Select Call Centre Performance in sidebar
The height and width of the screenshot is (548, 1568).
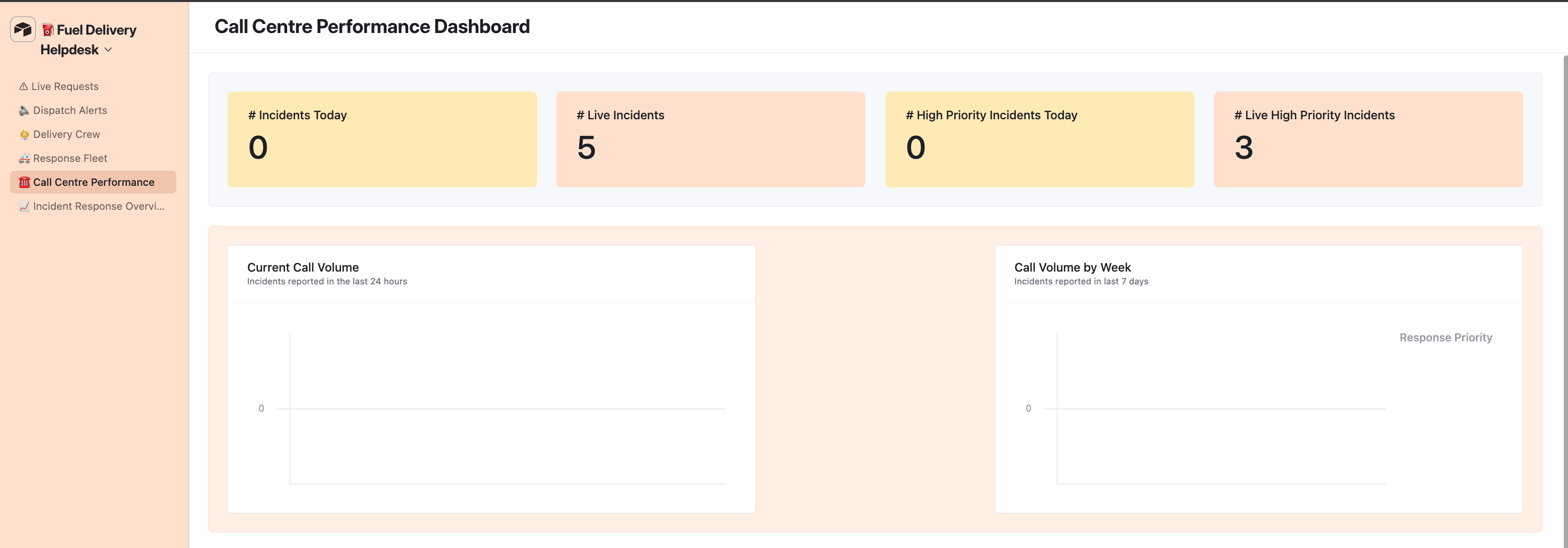[x=93, y=183]
